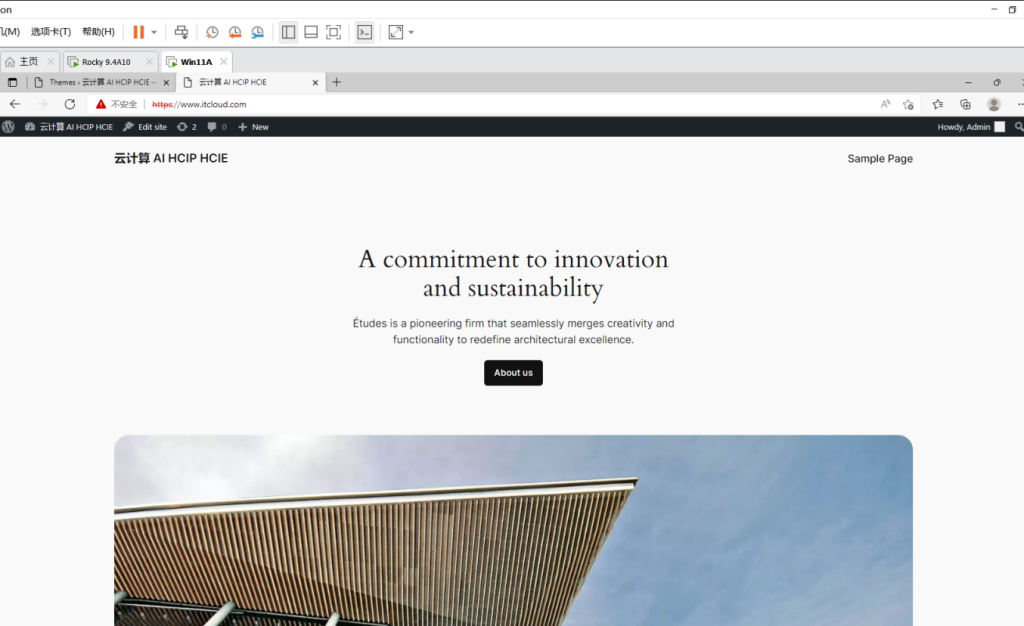Toggle the thumbnail bar view icon
The height and width of the screenshot is (626, 1024).
pos(311,32)
